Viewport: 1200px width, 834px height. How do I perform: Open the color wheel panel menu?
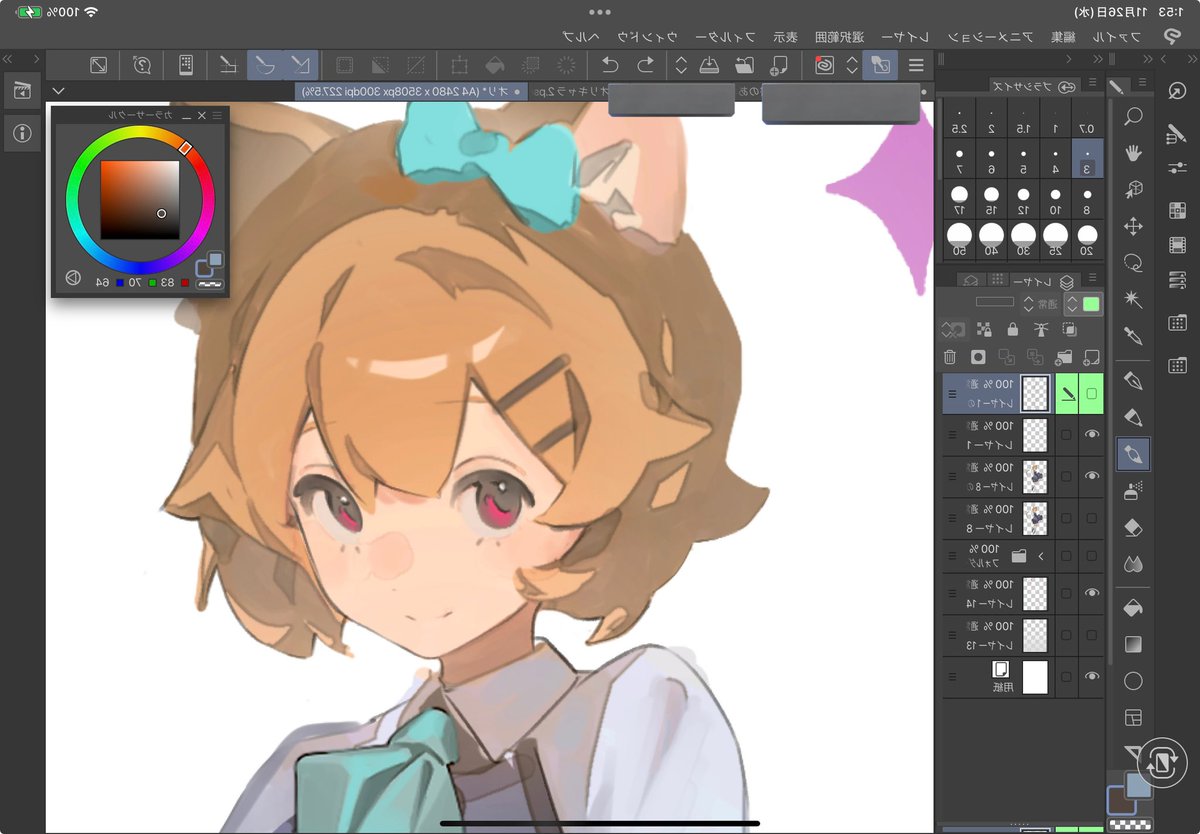[x=217, y=116]
